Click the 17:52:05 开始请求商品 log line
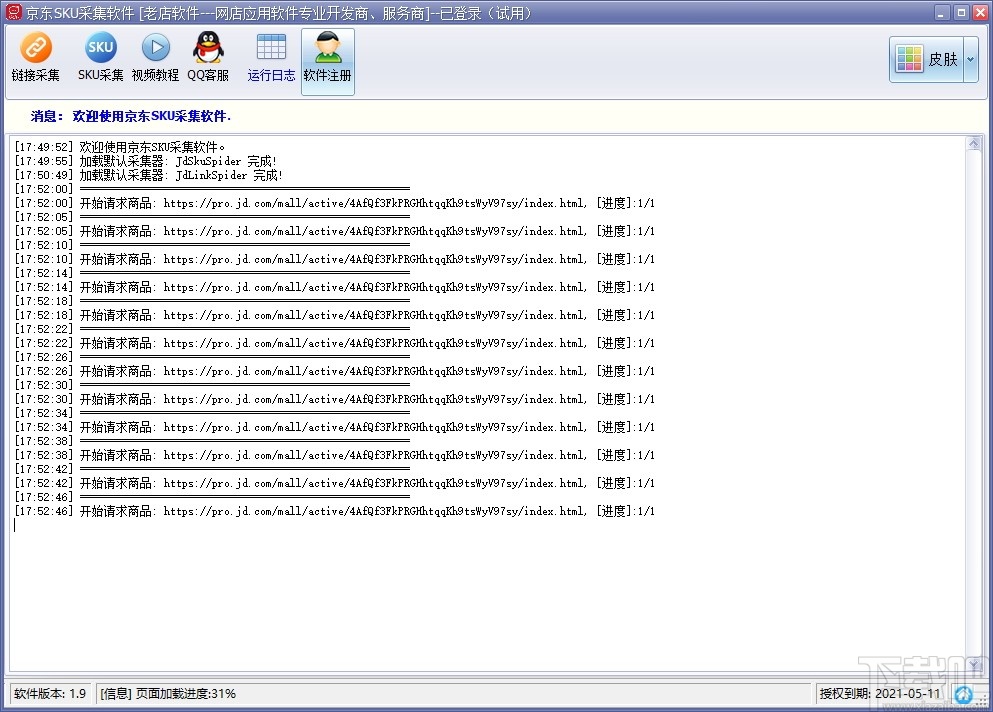Screen dimensions: 993x712 (x=334, y=231)
